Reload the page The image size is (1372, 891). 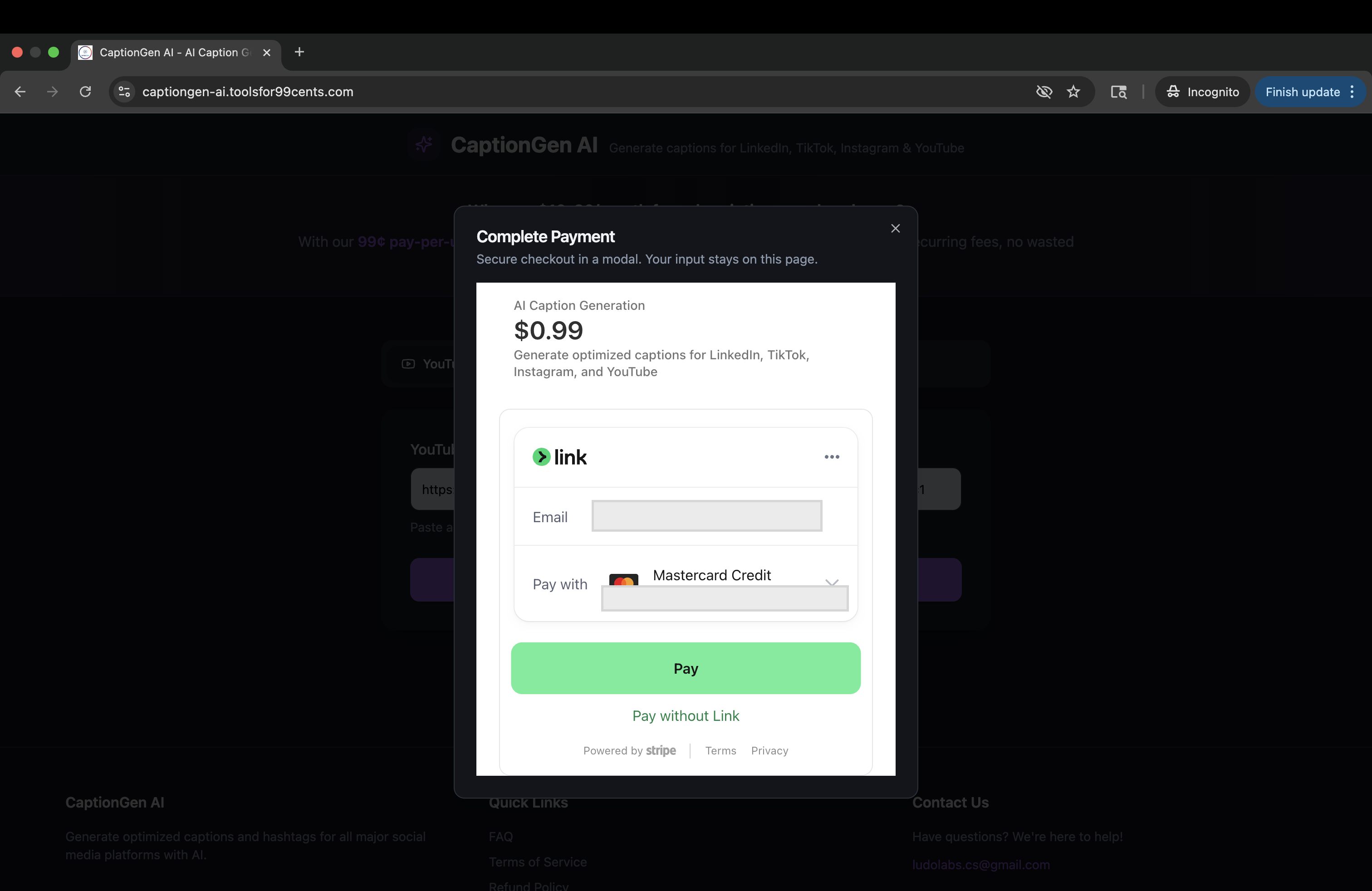click(x=85, y=92)
